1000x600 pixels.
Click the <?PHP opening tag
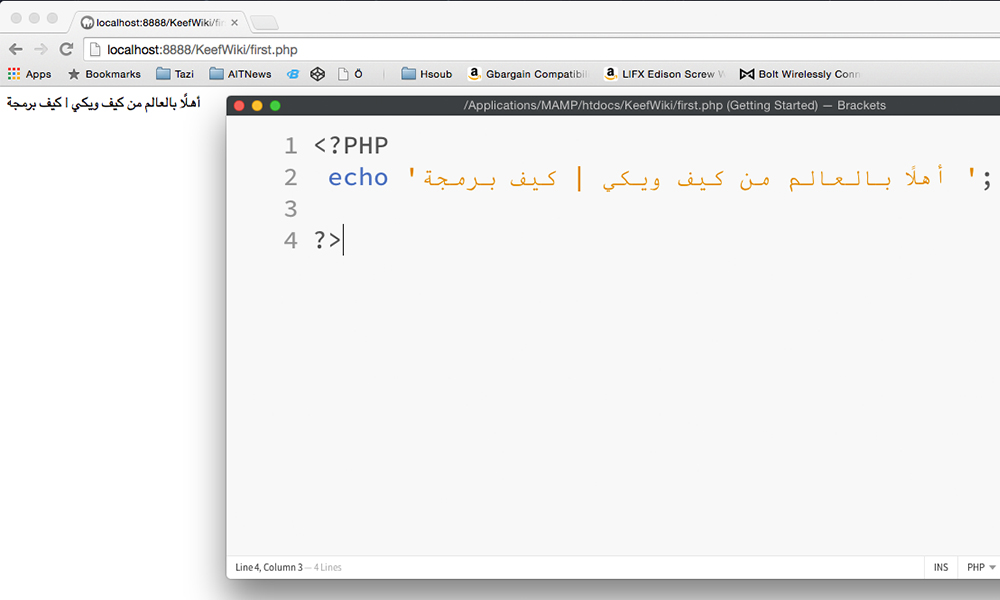click(351, 146)
